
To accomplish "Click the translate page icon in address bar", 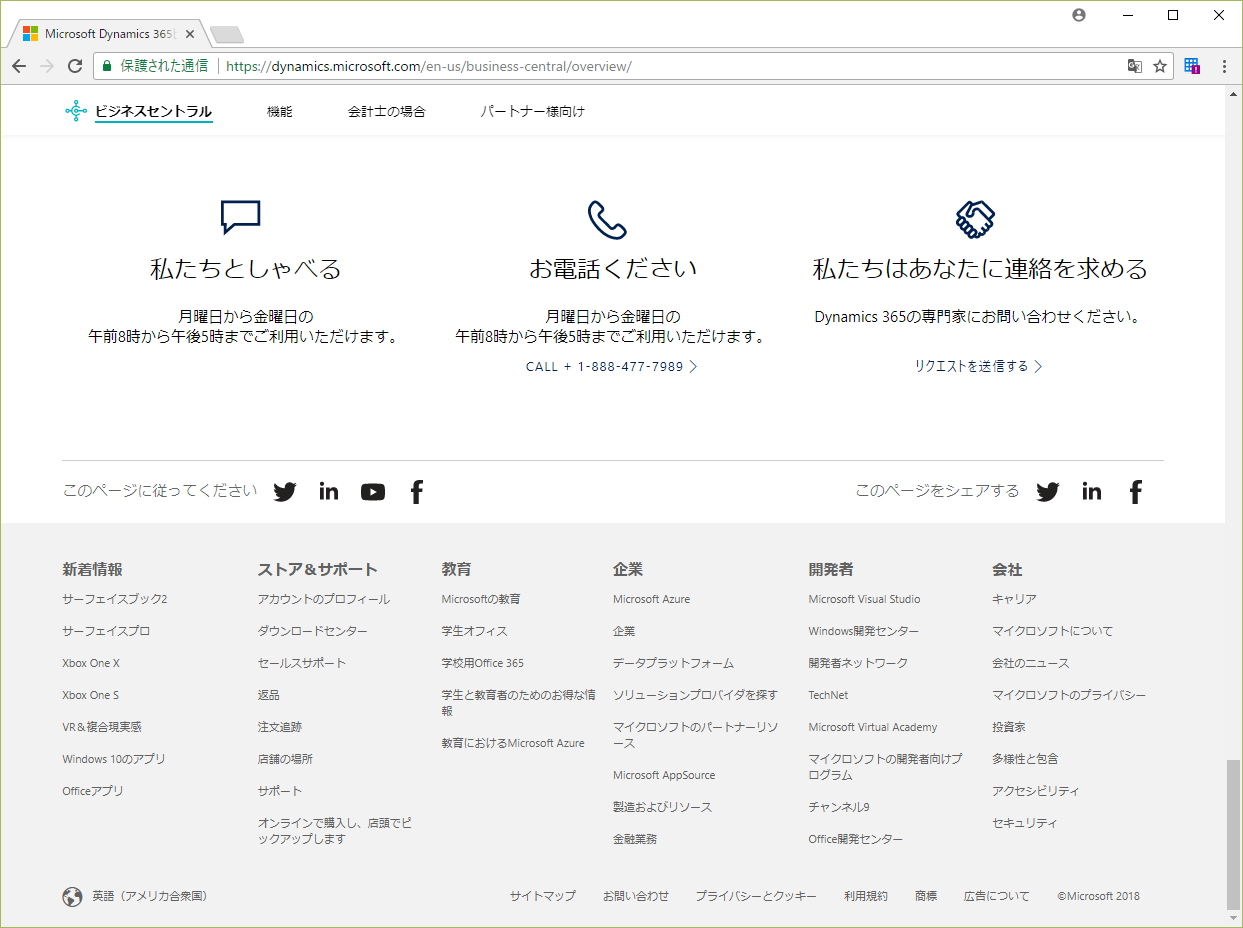I will (x=1134, y=66).
